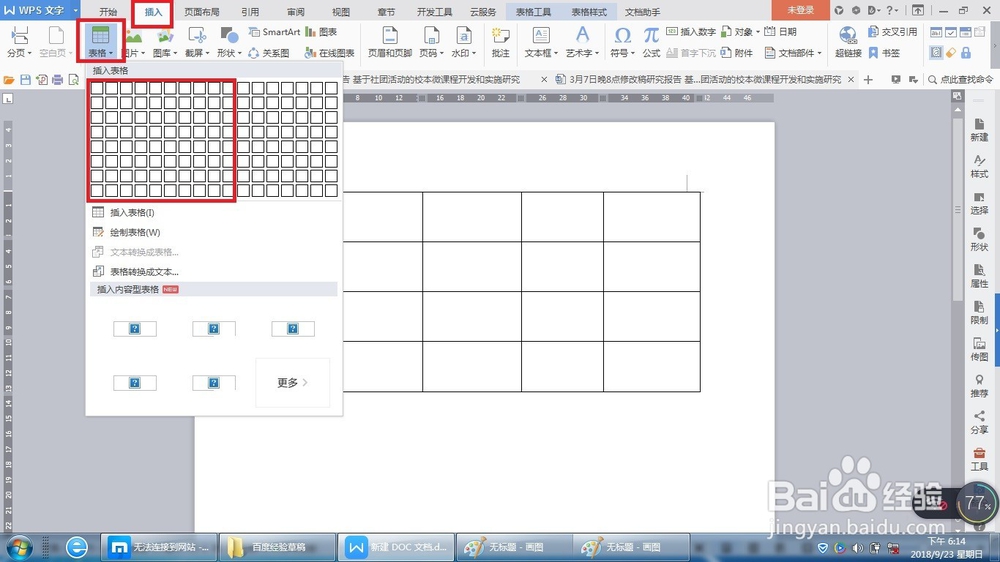This screenshot has height=562, width=1000.
Task: Open 在线图表 online charts
Action: pyautogui.click(x=329, y=53)
